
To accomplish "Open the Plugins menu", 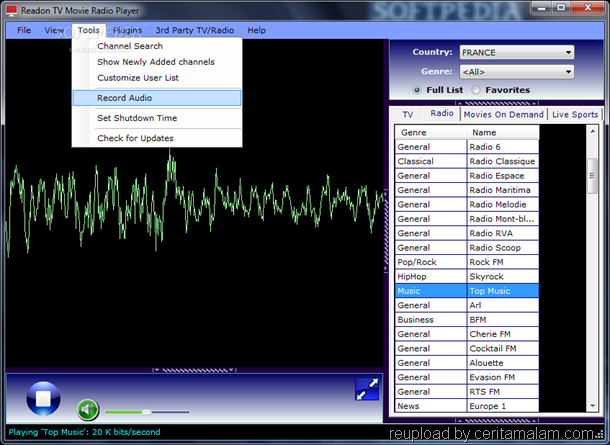I will coord(127,30).
